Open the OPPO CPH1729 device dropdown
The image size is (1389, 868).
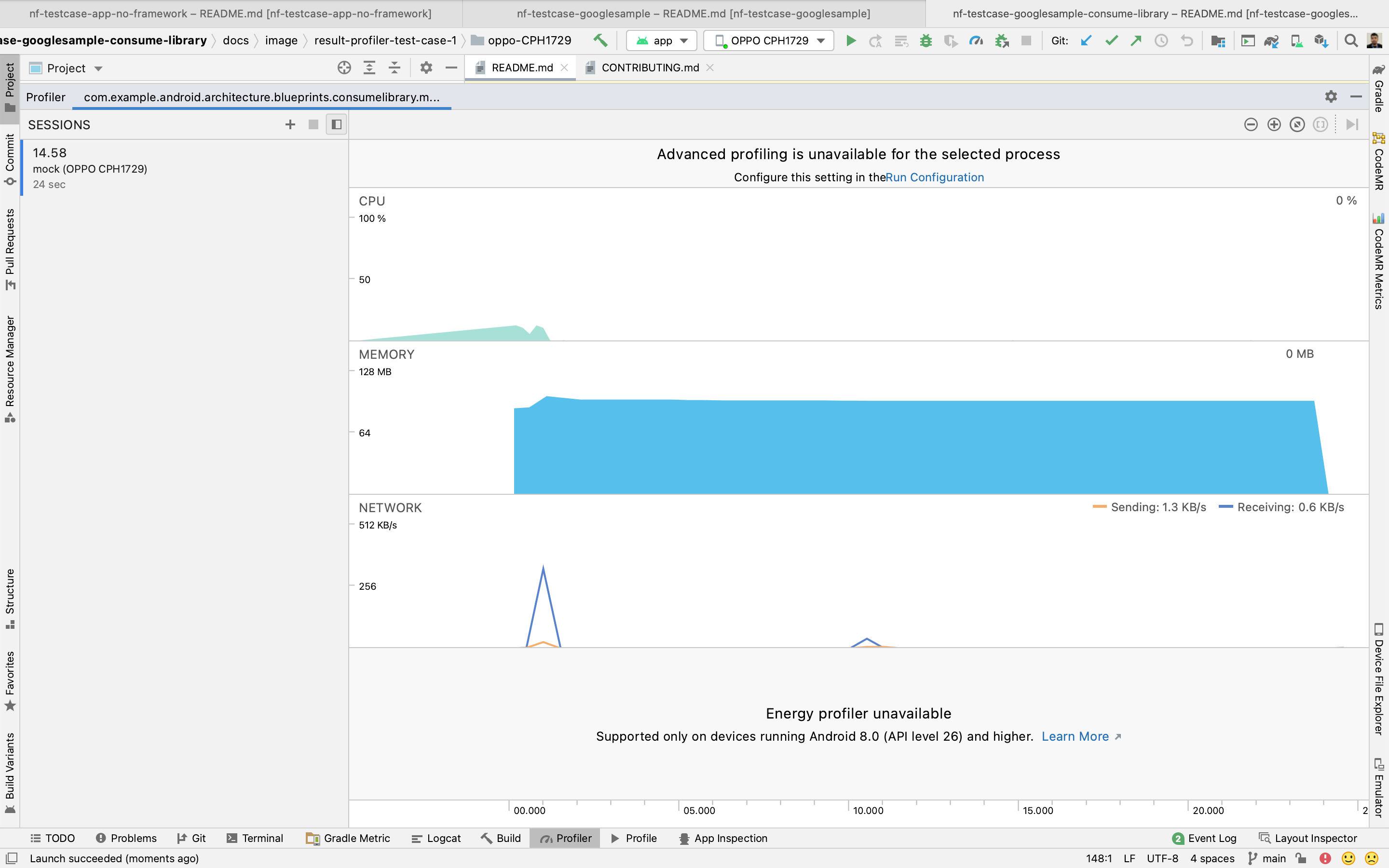[769, 41]
